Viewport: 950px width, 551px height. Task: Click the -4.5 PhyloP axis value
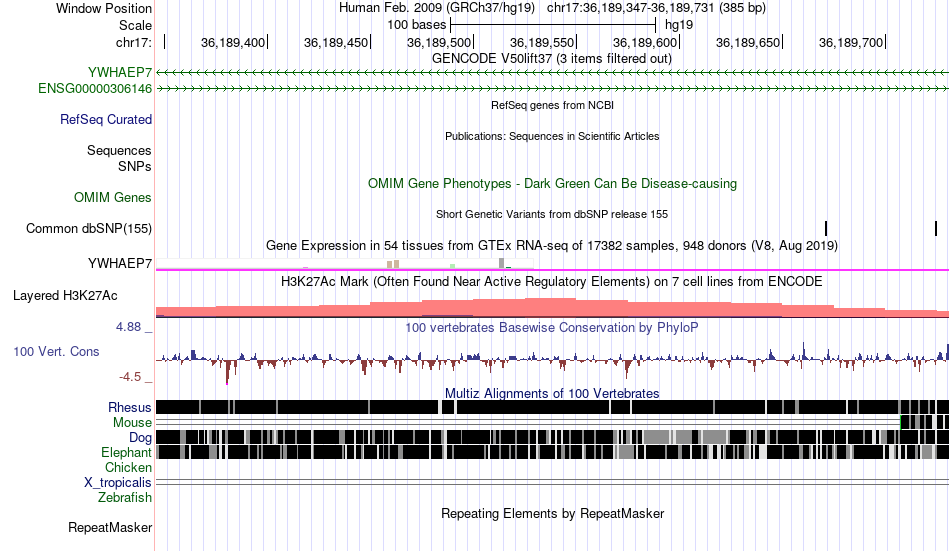(130, 377)
